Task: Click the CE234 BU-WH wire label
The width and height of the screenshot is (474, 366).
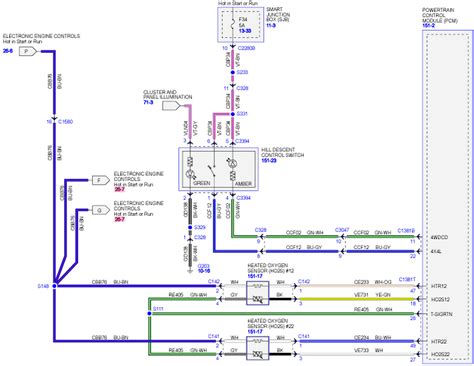Action: click(x=373, y=338)
